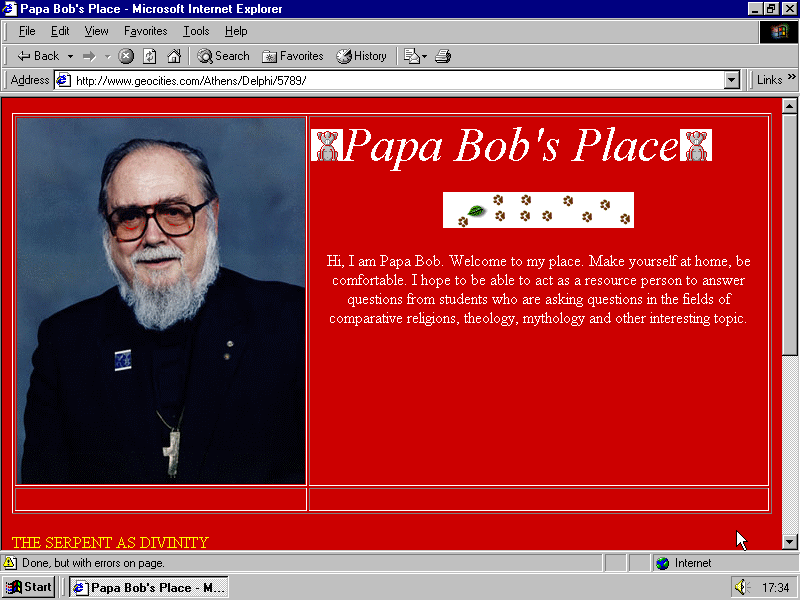Open the Tools menu

point(196,31)
